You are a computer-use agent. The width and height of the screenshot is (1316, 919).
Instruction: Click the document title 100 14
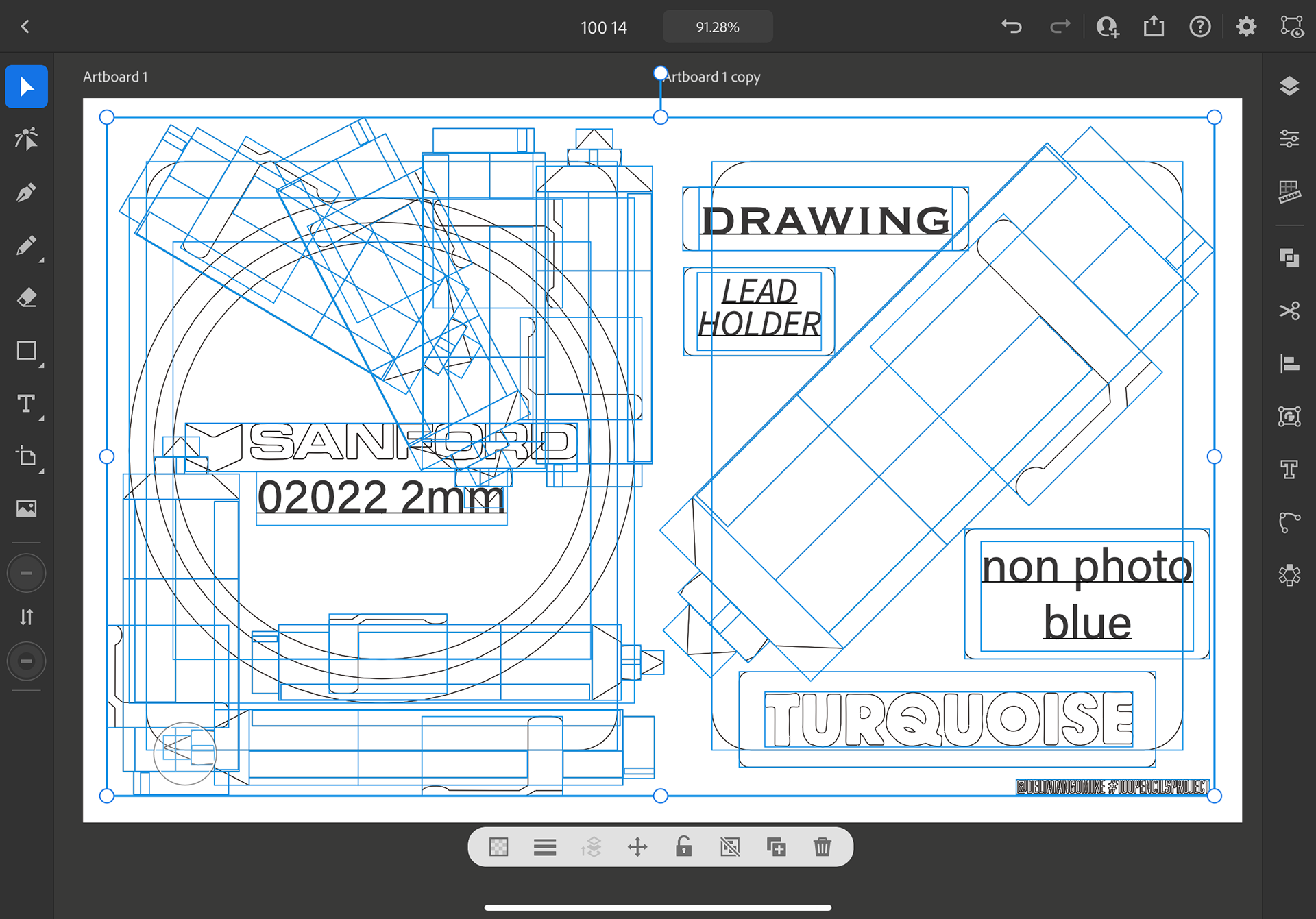(x=604, y=27)
